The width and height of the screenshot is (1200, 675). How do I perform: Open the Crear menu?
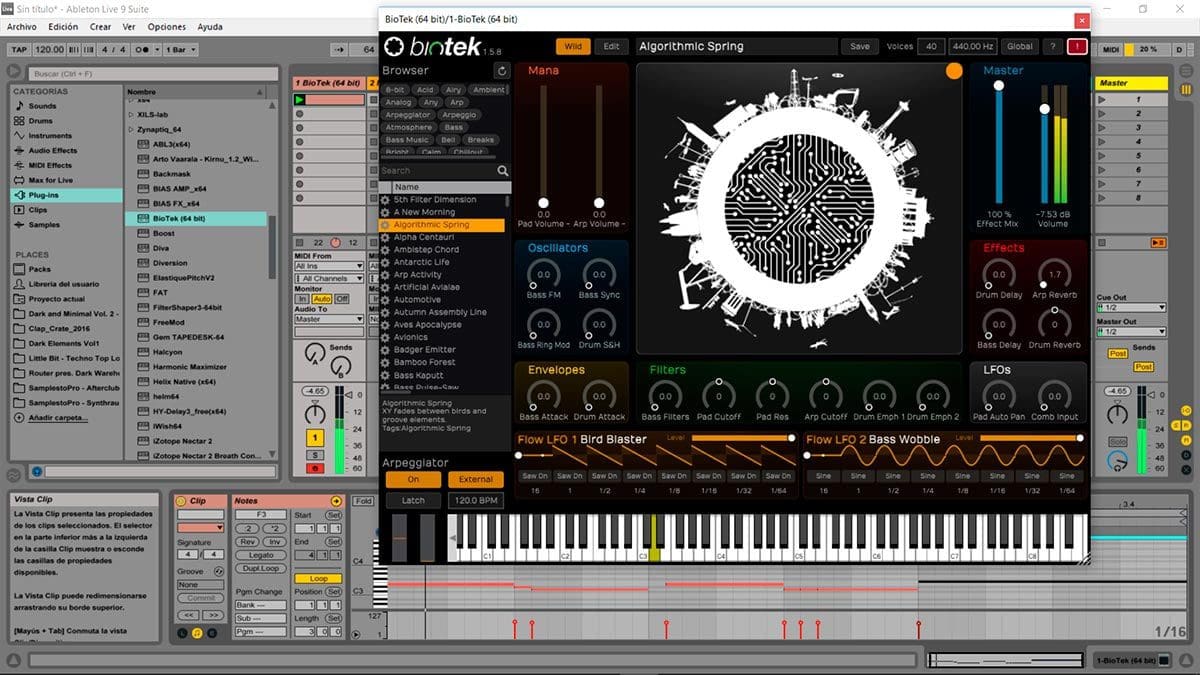click(100, 27)
